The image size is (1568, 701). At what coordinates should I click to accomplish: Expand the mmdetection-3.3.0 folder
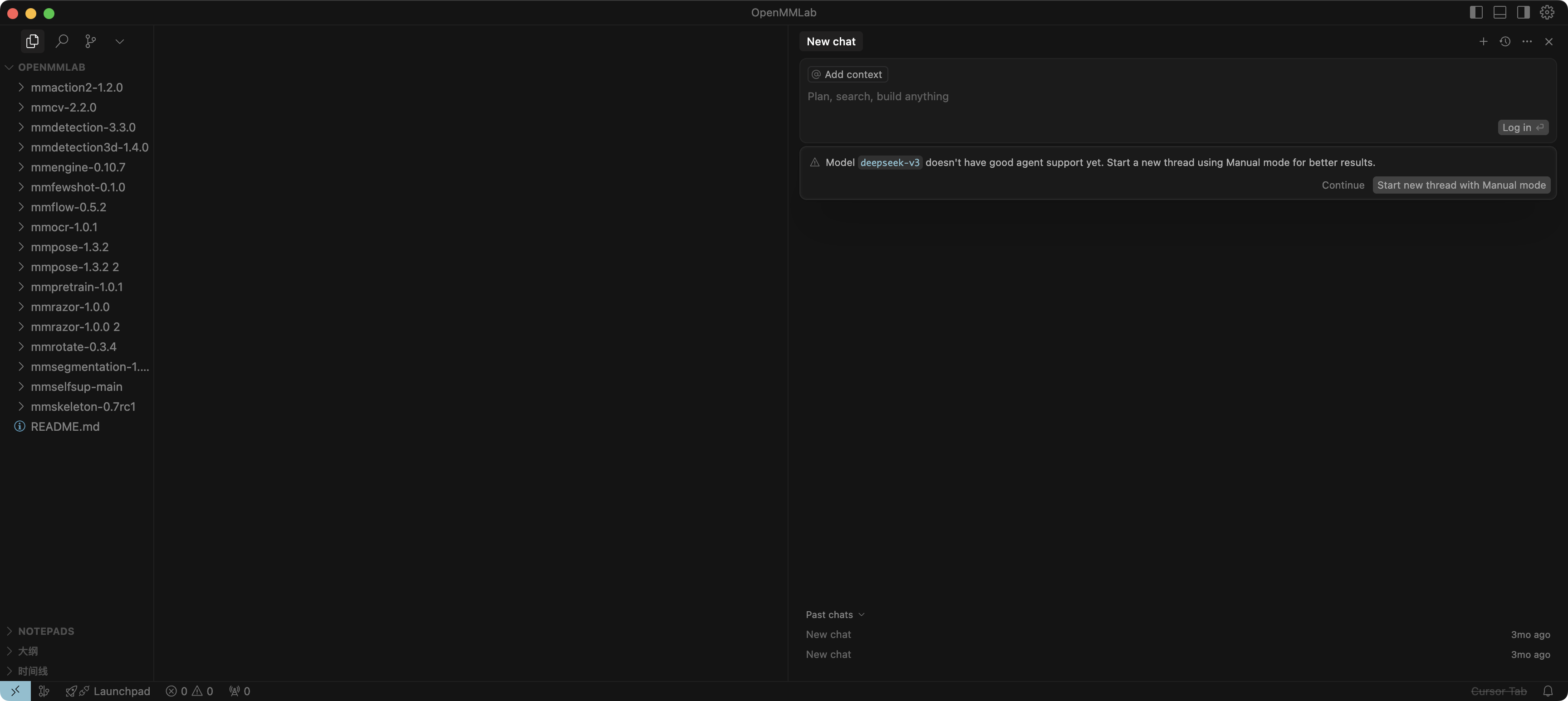(x=83, y=127)
